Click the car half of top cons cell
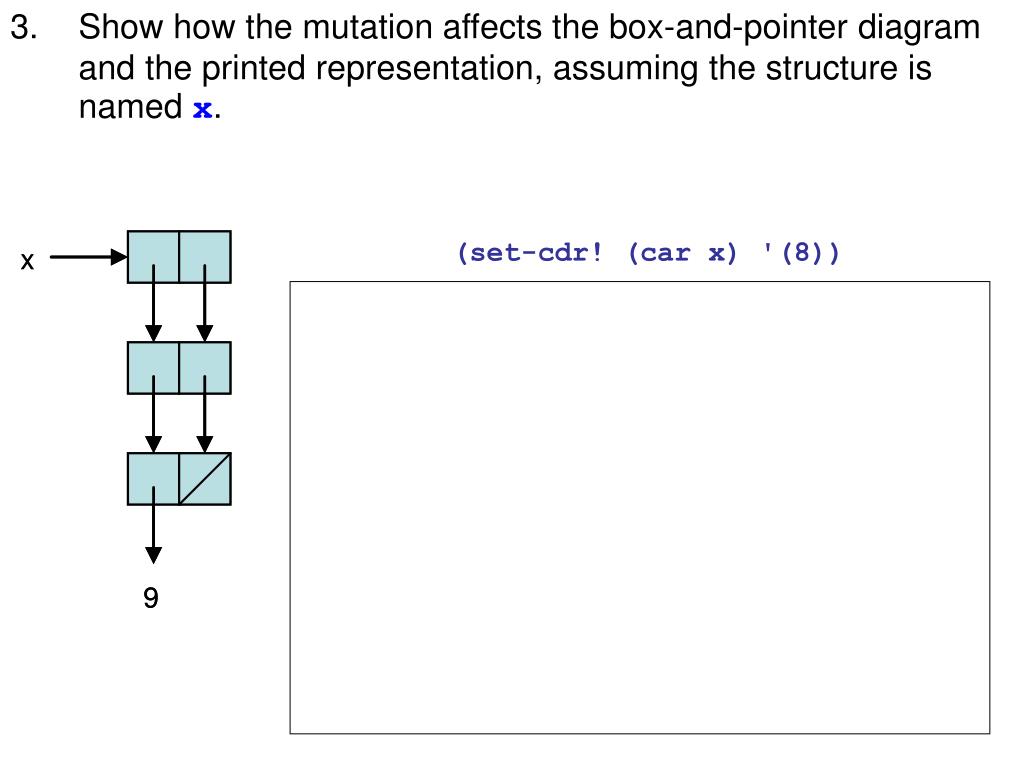1024x768 pixels. tap(153, 257)
